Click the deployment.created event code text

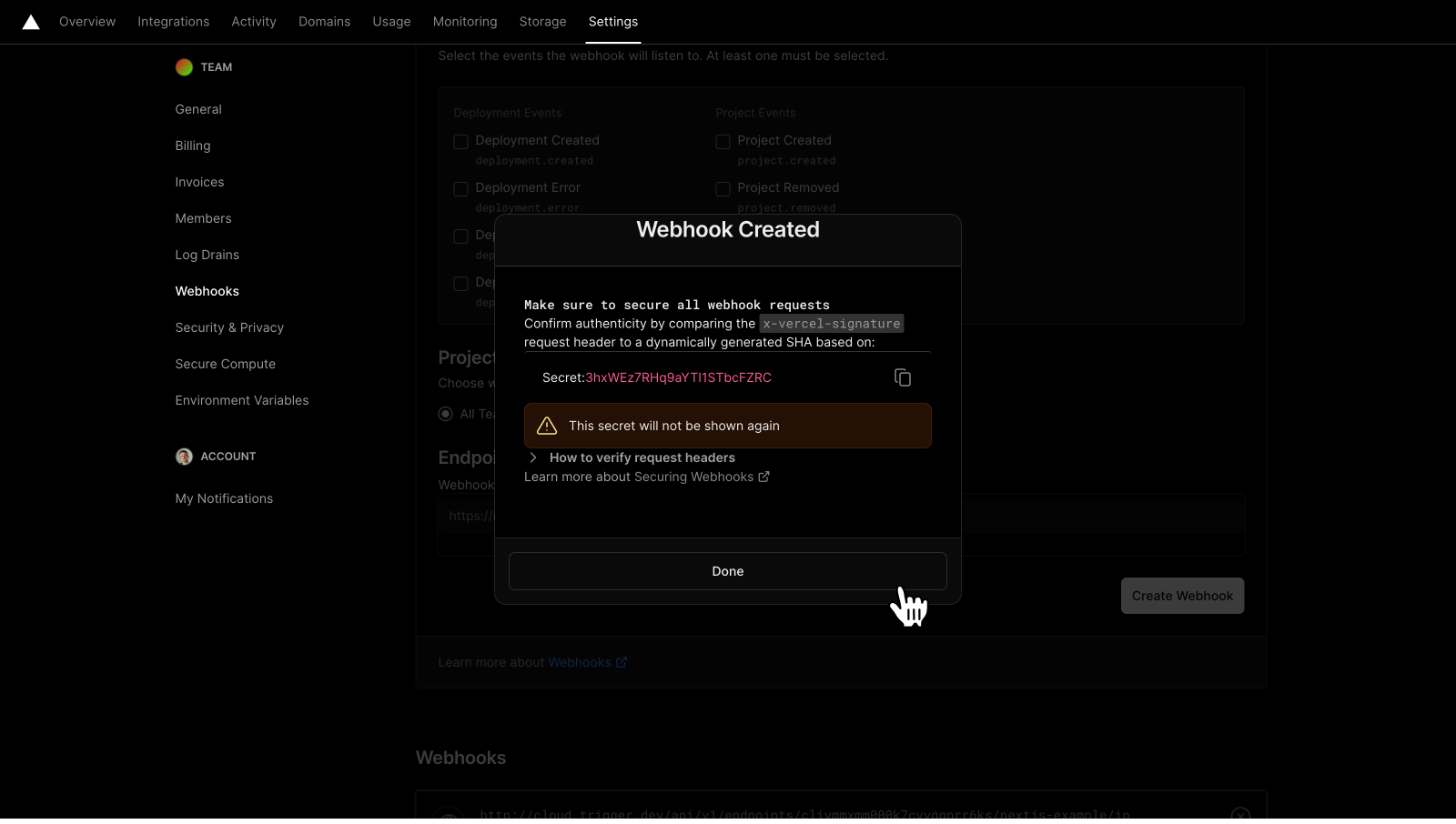[534, 161]
